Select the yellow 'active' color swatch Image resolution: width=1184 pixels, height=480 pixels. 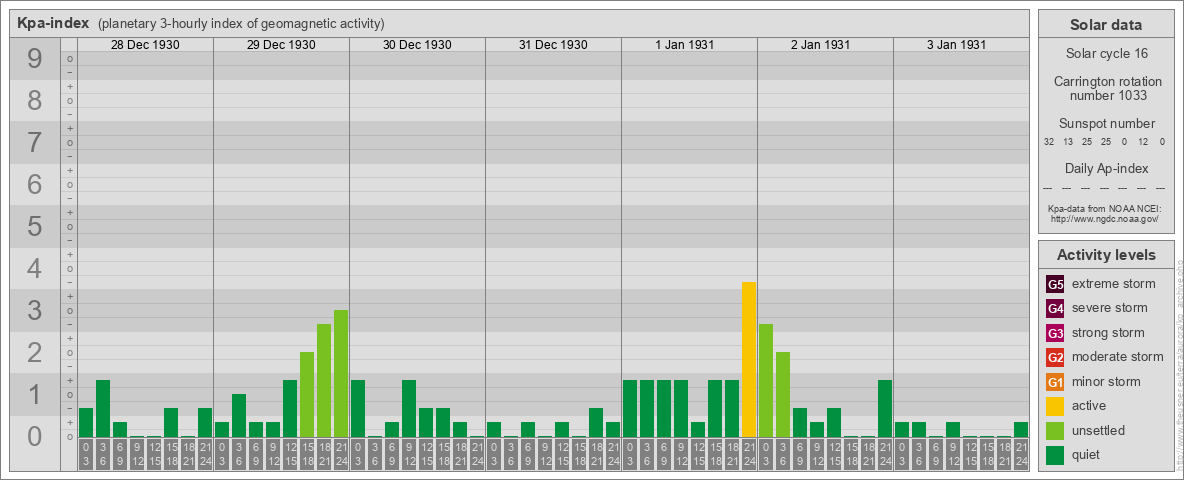pyautogui.click(x=1055, y=406)
